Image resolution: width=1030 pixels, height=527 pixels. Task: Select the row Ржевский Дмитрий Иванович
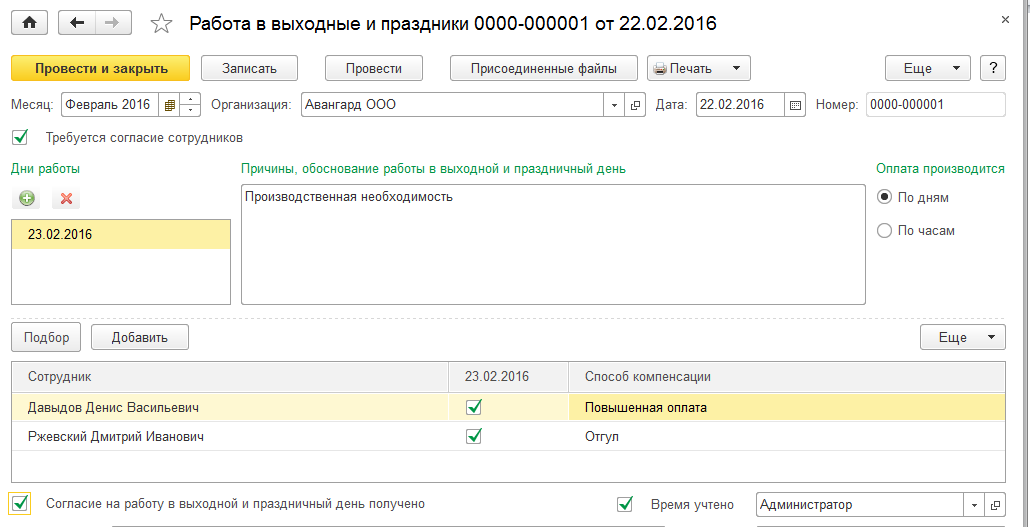(x=508, y=436)
